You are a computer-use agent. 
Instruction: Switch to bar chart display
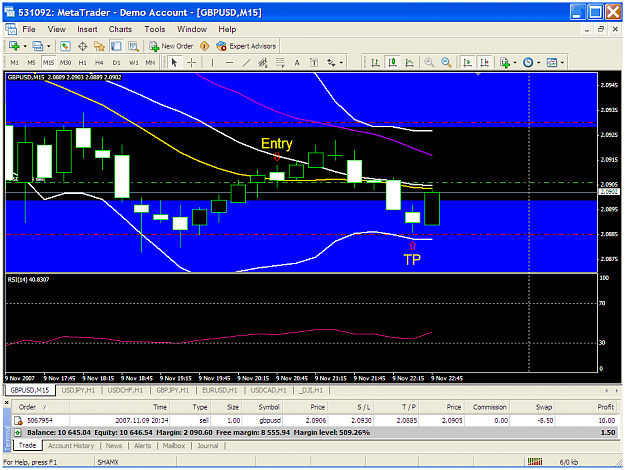(x=375, y=63)
